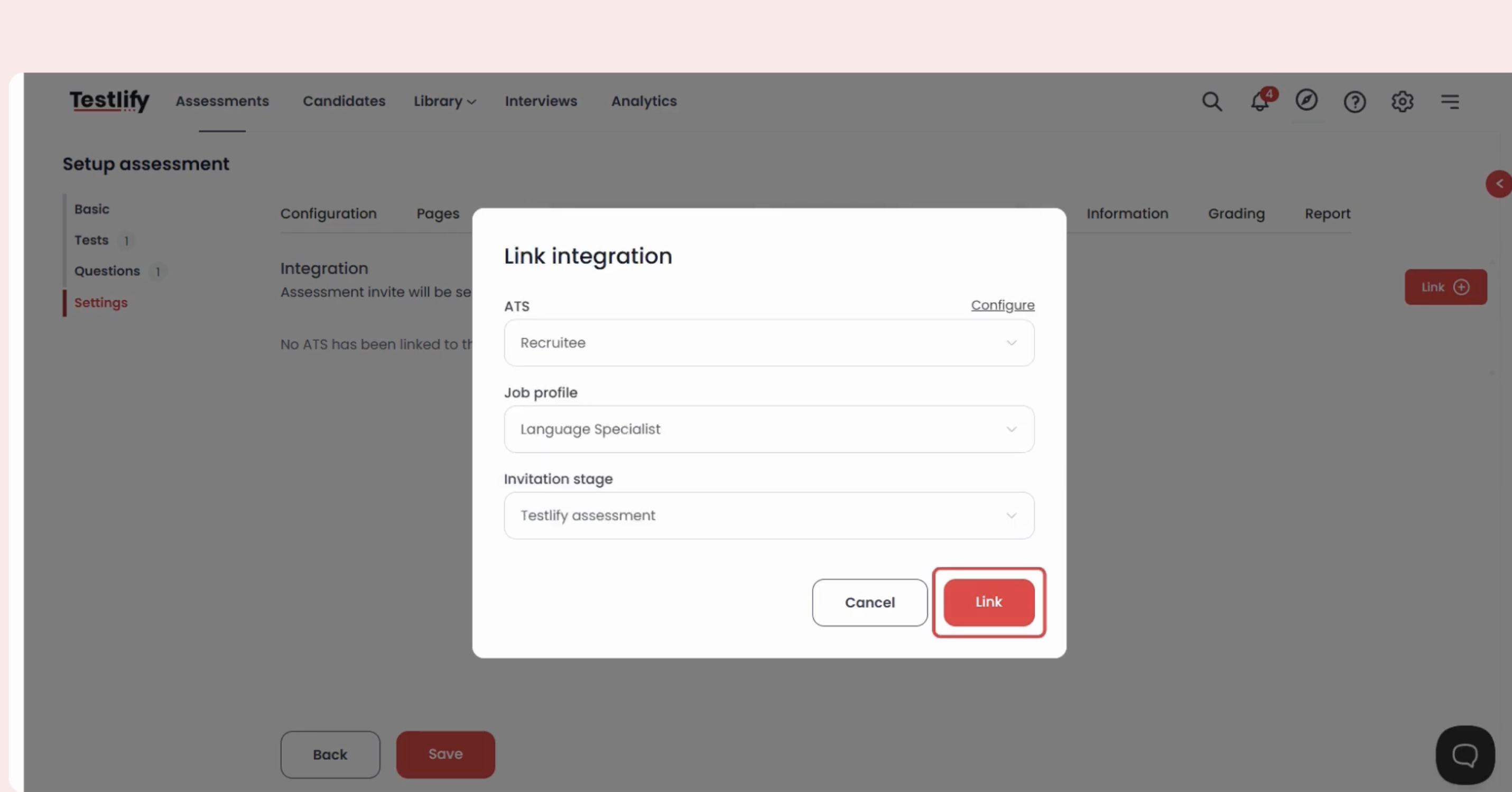Click the Testlify logo
This screenshot has height=792, width=1512.
tap(109, 101)
